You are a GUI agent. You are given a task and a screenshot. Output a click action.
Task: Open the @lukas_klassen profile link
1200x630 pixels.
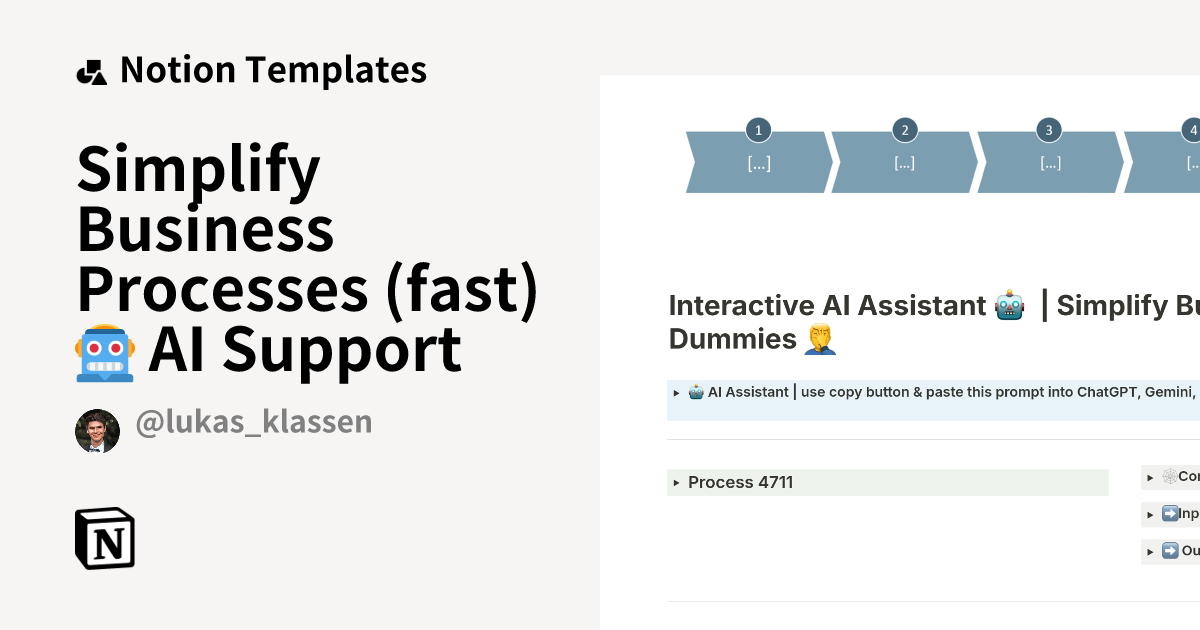253,421
